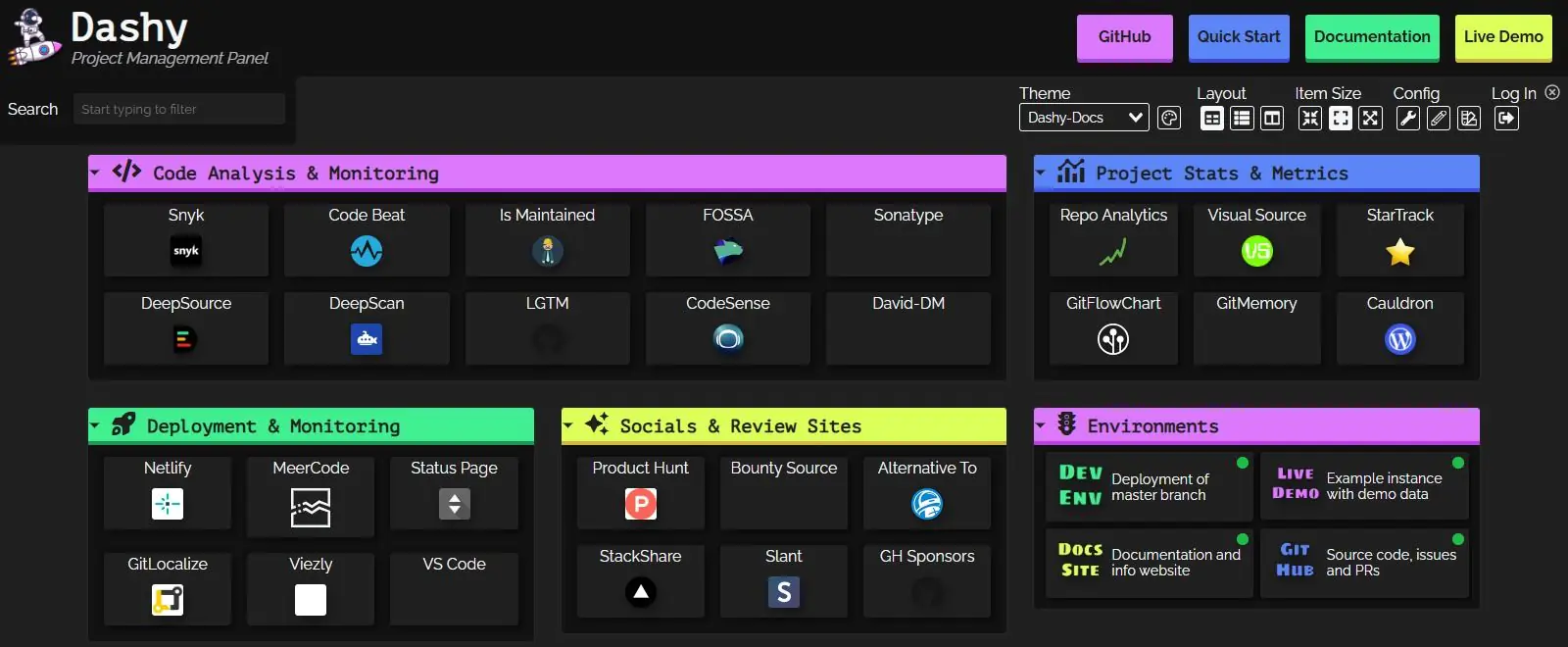The height and width of the screenshot is (647, 1568).
Task: Click the Product Hunt P icon
Action: coord(641,504)
